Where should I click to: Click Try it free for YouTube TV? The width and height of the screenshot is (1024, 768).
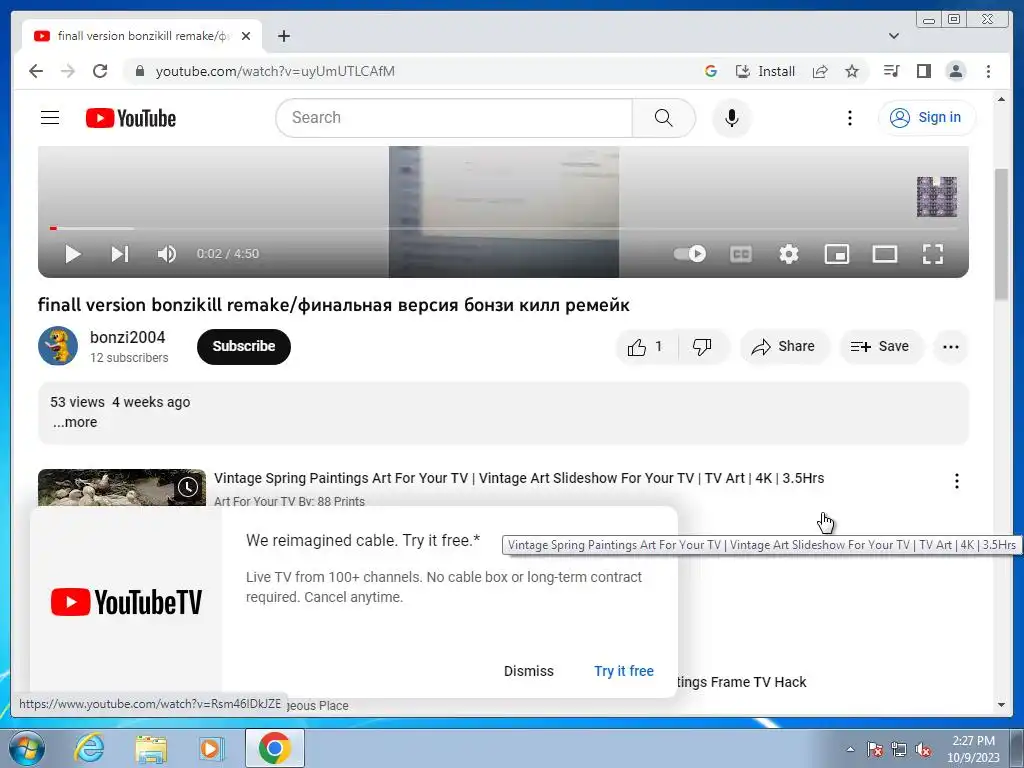624,671
